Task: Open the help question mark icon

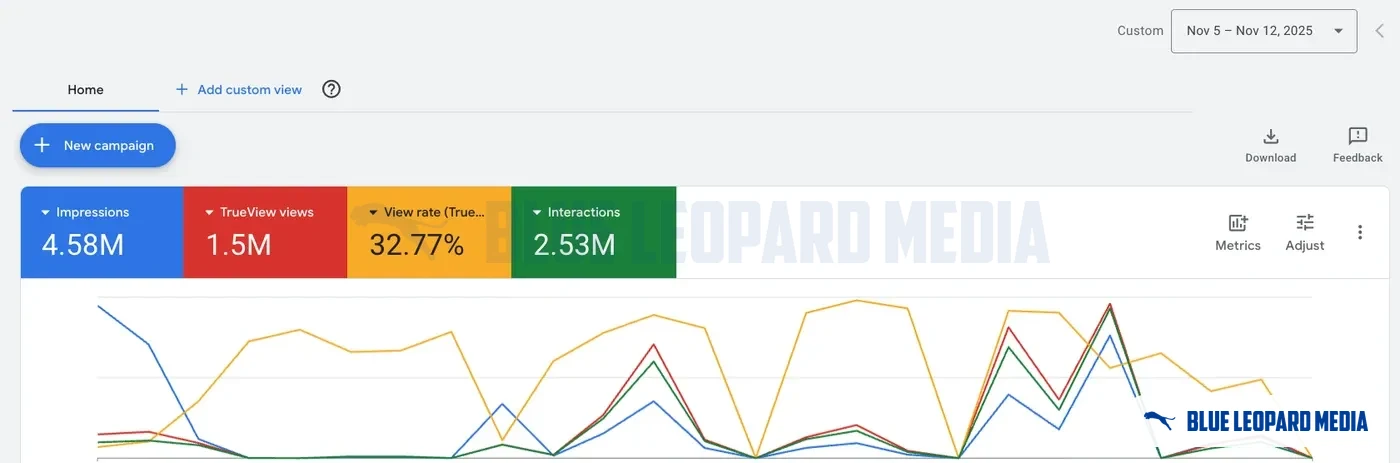Action: click(332, 89)
